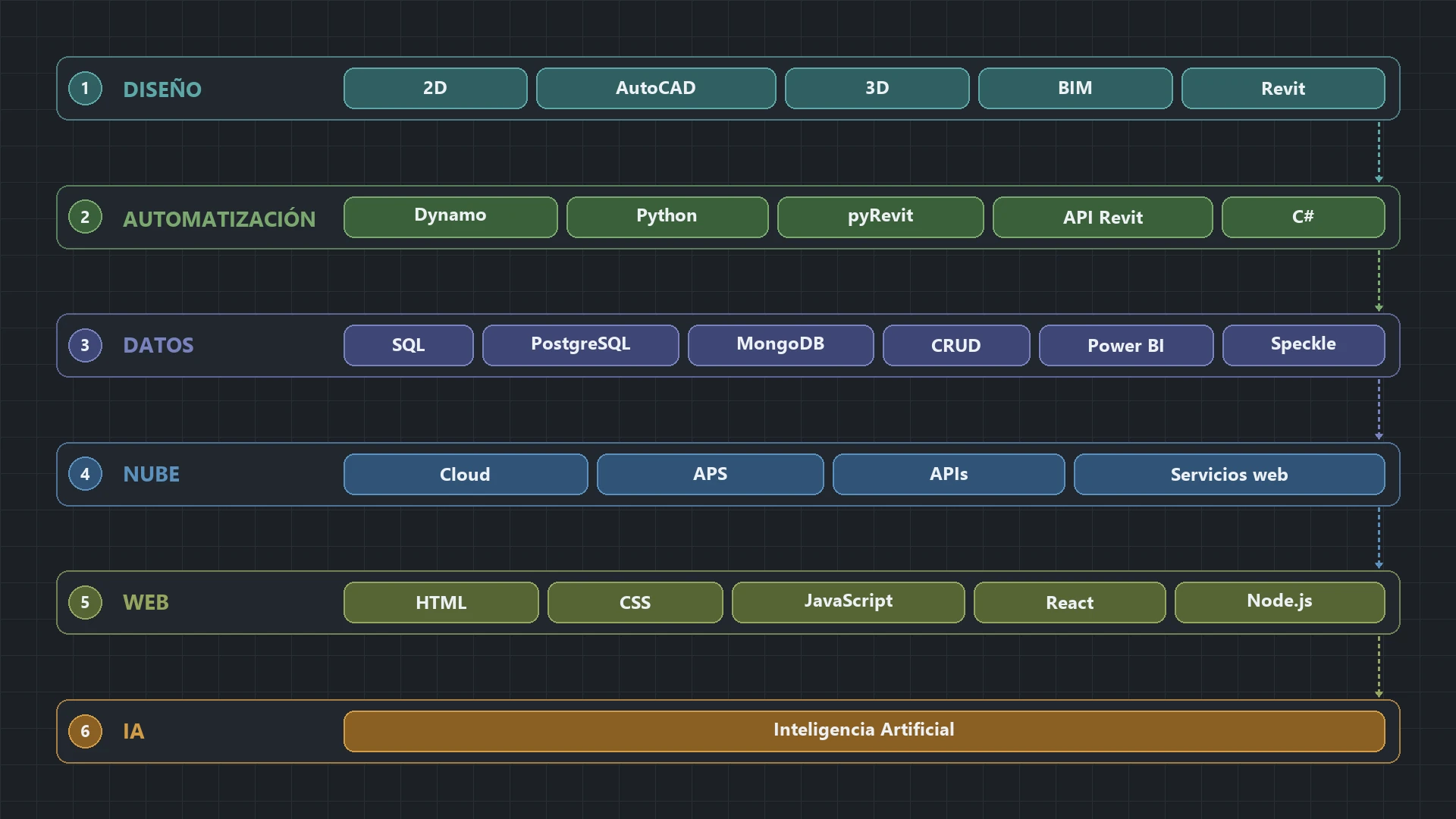The width and height of the screenshot is (1456, 819).
Task: Select the DISEÑO row heading
Action: (162, 89)
